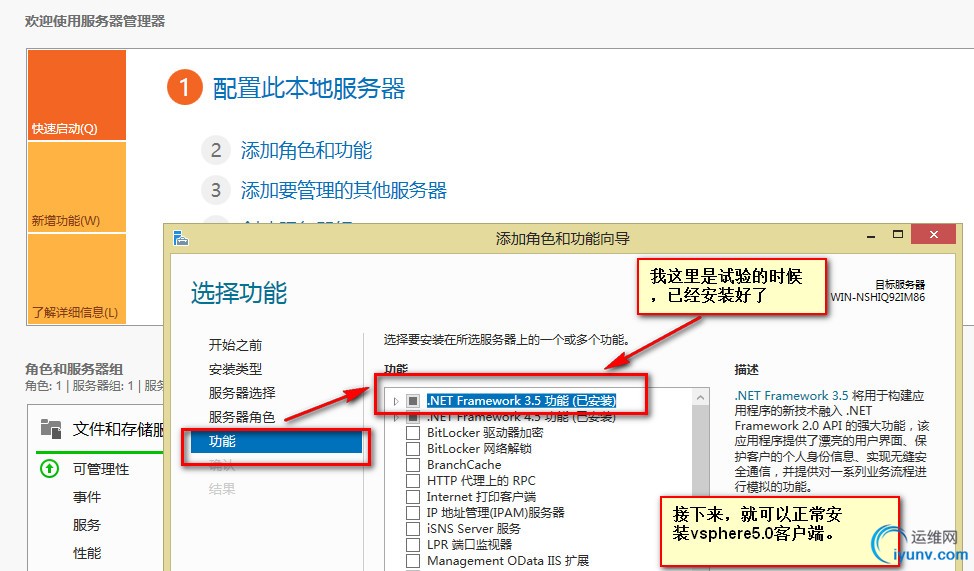This screenshot has height=571, width=974.
Task: Click the 服务 entry in file services tile
Action: (87, 525)
